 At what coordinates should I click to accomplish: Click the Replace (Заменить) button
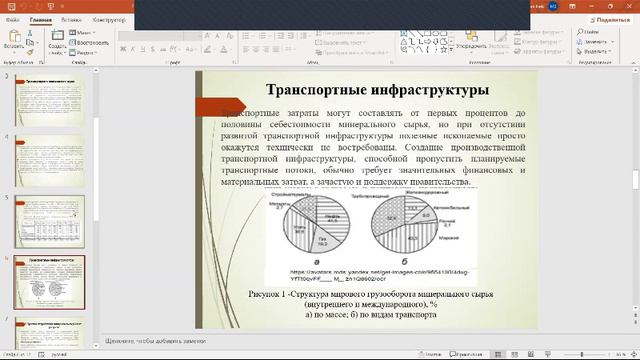point(595,42)
